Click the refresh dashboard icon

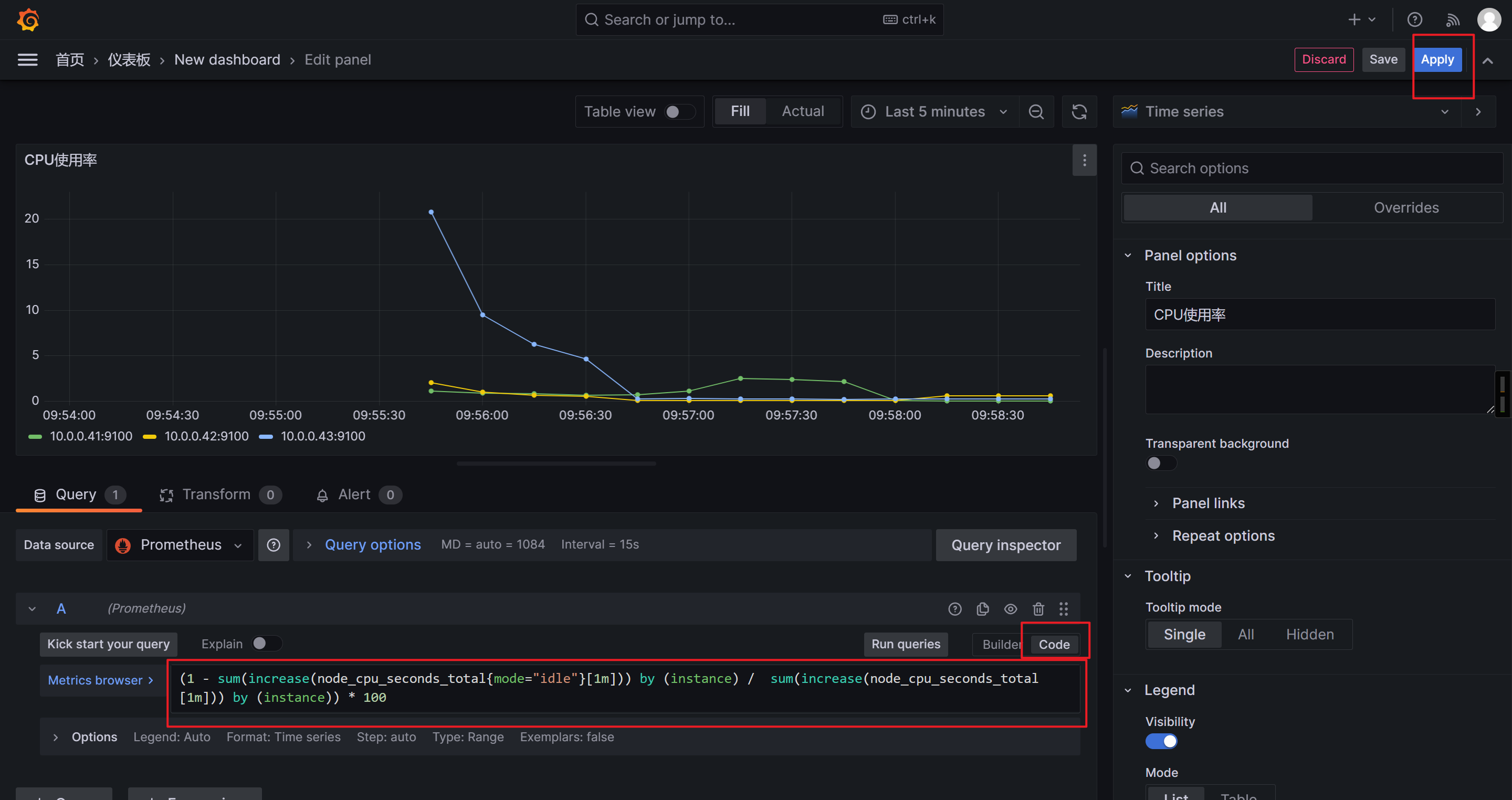point(1079,111)
